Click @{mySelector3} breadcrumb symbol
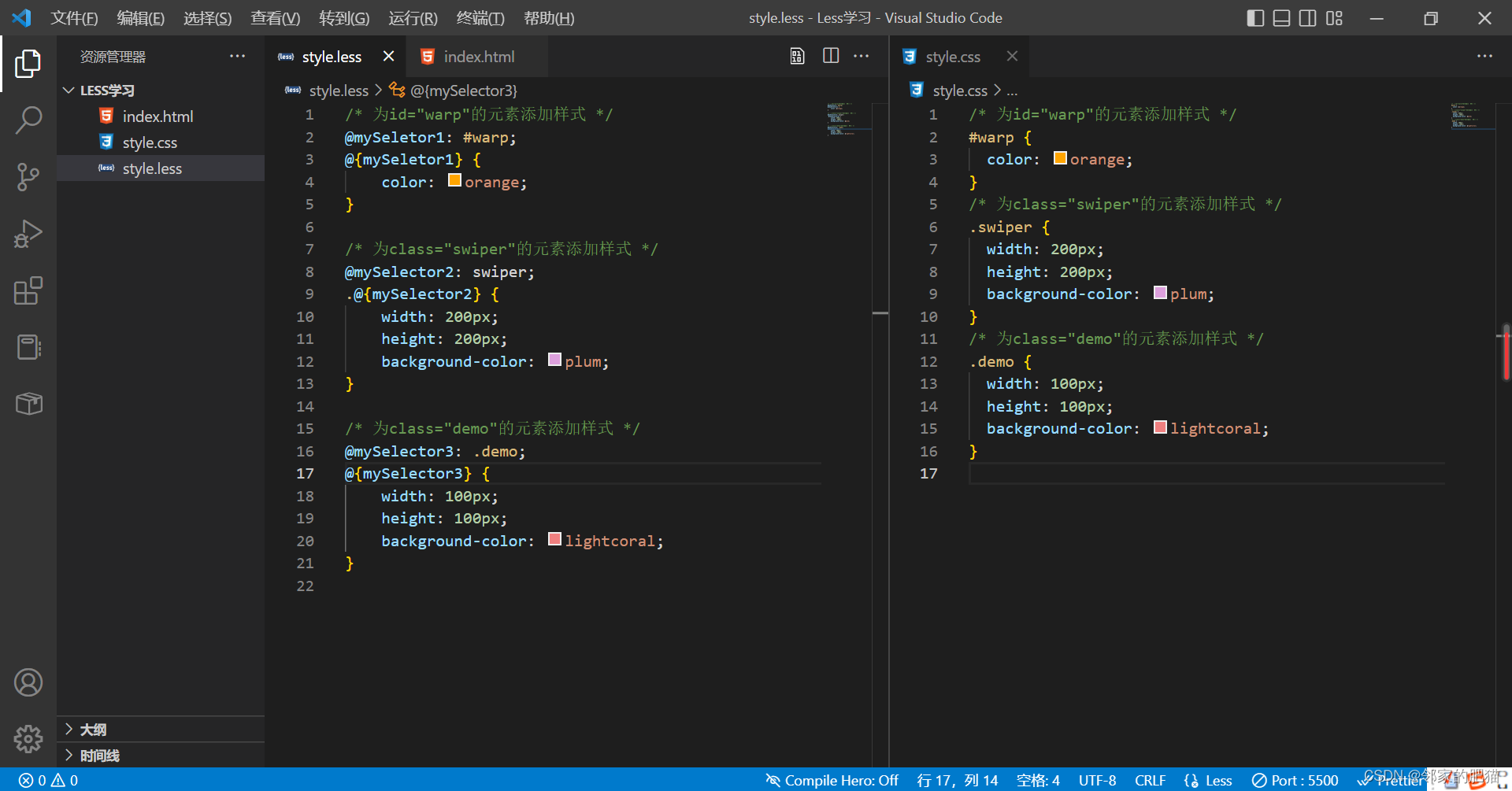Image resolution: width=1512 pixels, height=791 pixels. [463, 91]
